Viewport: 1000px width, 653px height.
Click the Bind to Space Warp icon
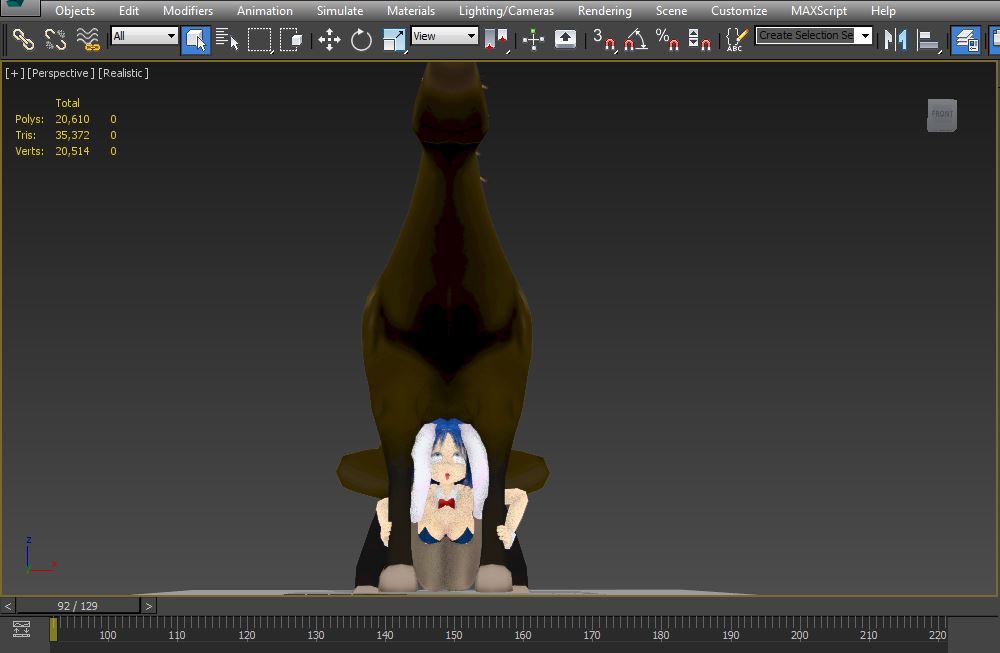point(88,39)
